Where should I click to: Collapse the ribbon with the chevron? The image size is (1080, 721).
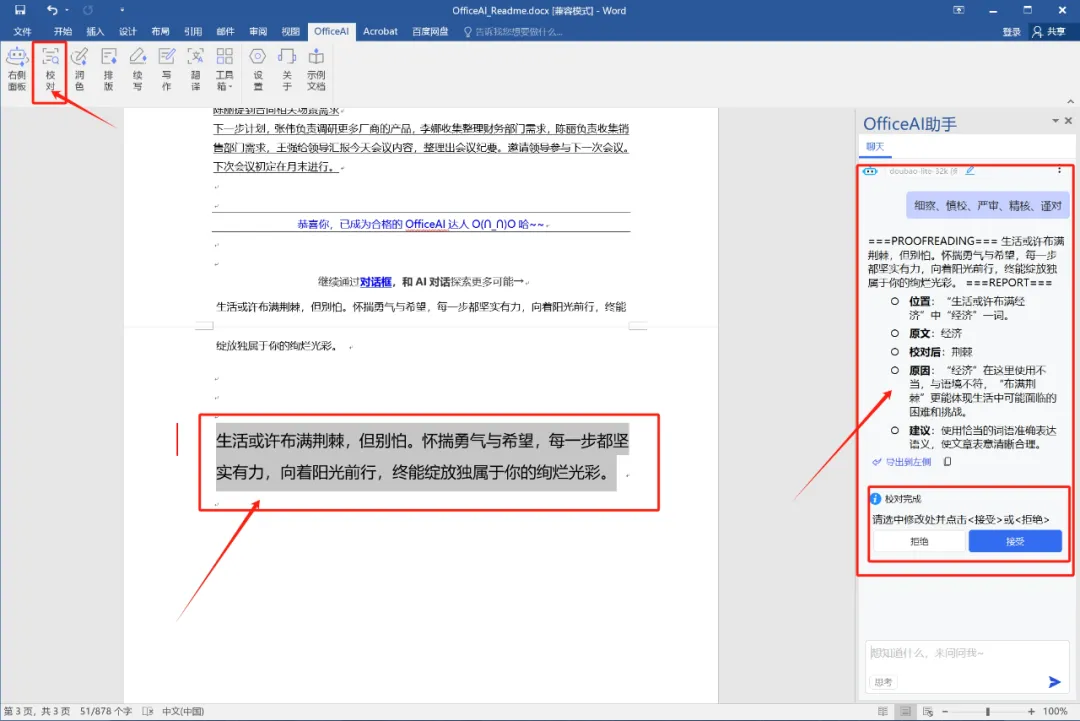pos(1070,101)
